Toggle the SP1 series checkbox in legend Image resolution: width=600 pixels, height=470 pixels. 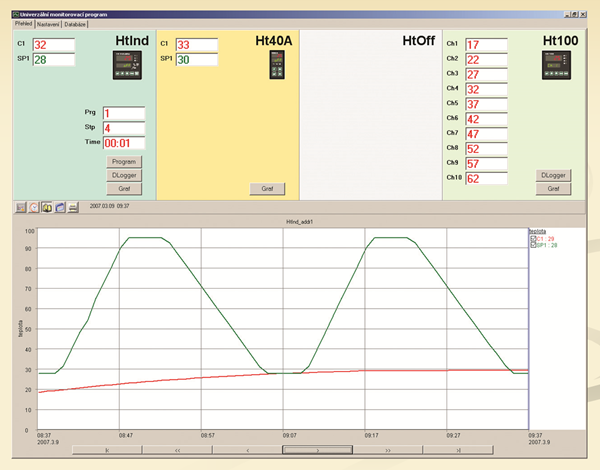[x=533, y=245]
